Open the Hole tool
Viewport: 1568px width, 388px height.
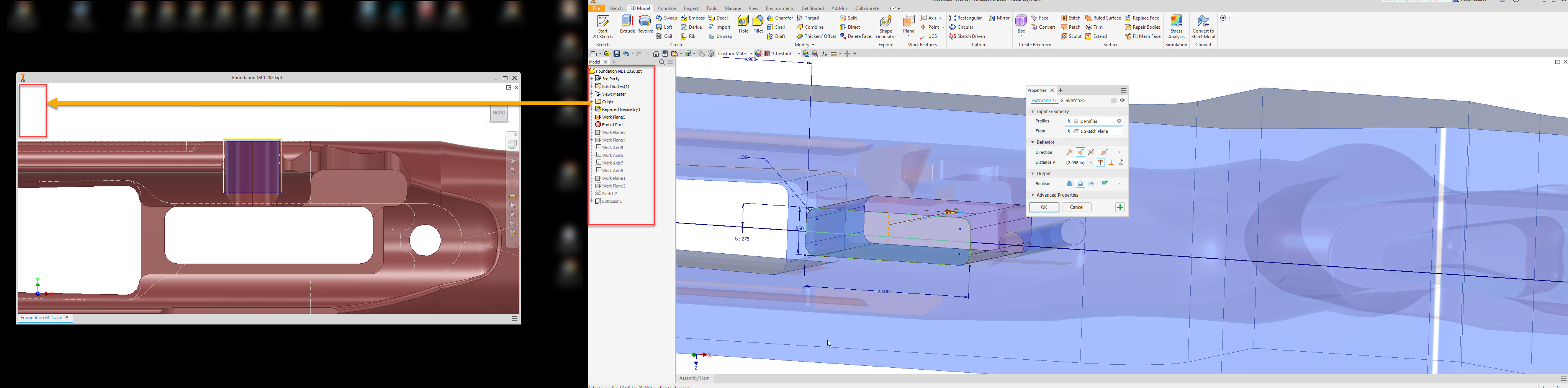pos(743,24)
